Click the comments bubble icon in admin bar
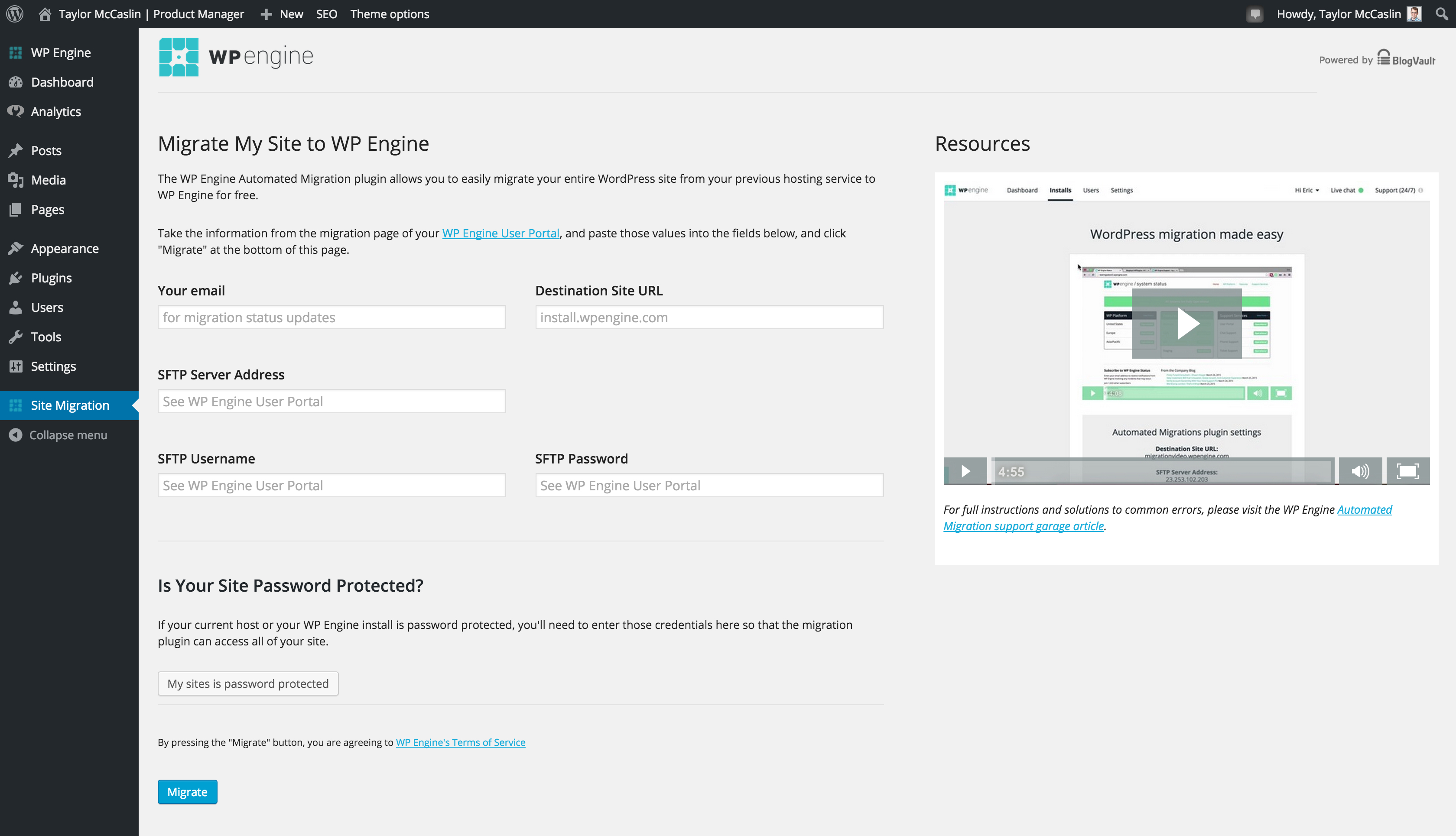 [1255, 14]
